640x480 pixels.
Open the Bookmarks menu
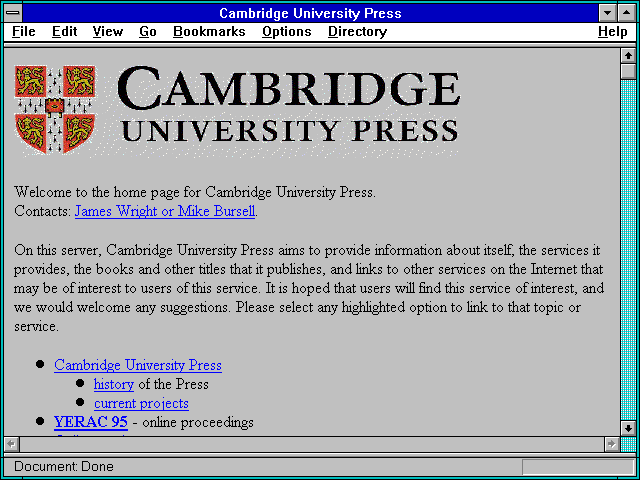click(x=209, y=32)
